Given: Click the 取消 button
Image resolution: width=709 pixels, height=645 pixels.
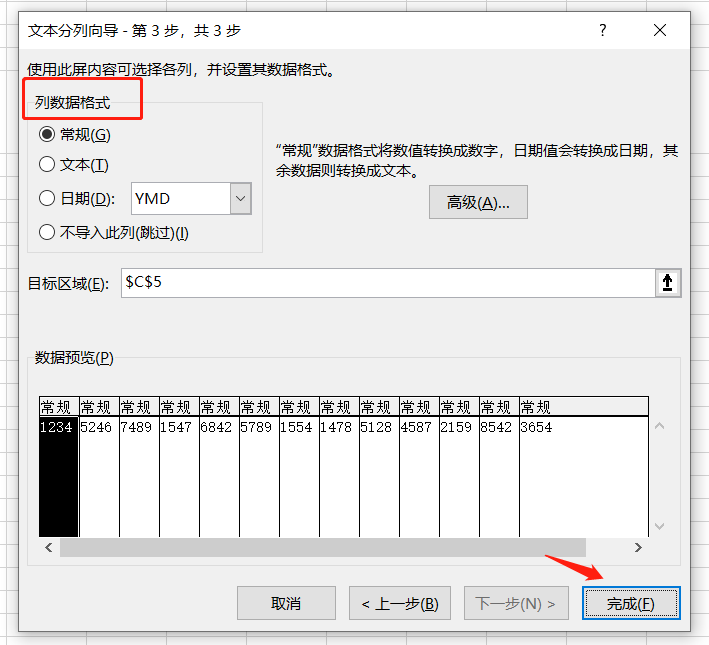Looking at the screenshot, I should 286,603.
